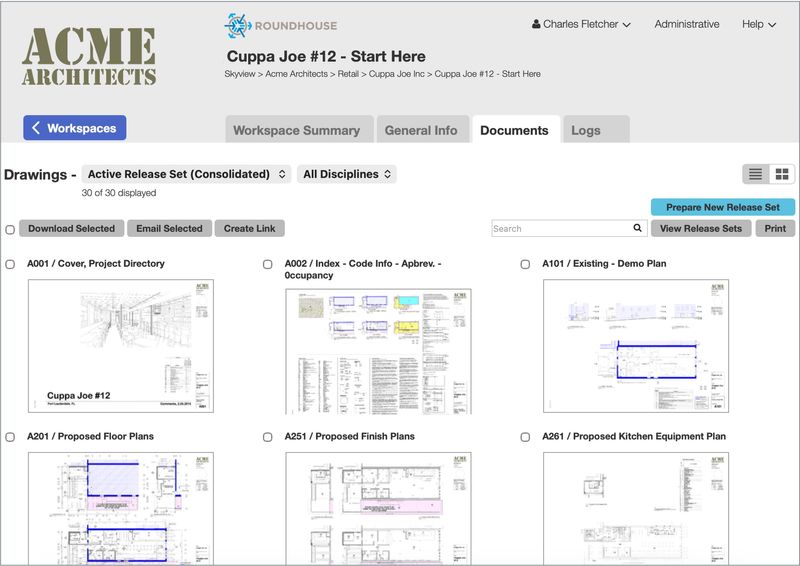
Task: Open A001 Cover drawing thumbnail
Action: (x=121, y=346)
